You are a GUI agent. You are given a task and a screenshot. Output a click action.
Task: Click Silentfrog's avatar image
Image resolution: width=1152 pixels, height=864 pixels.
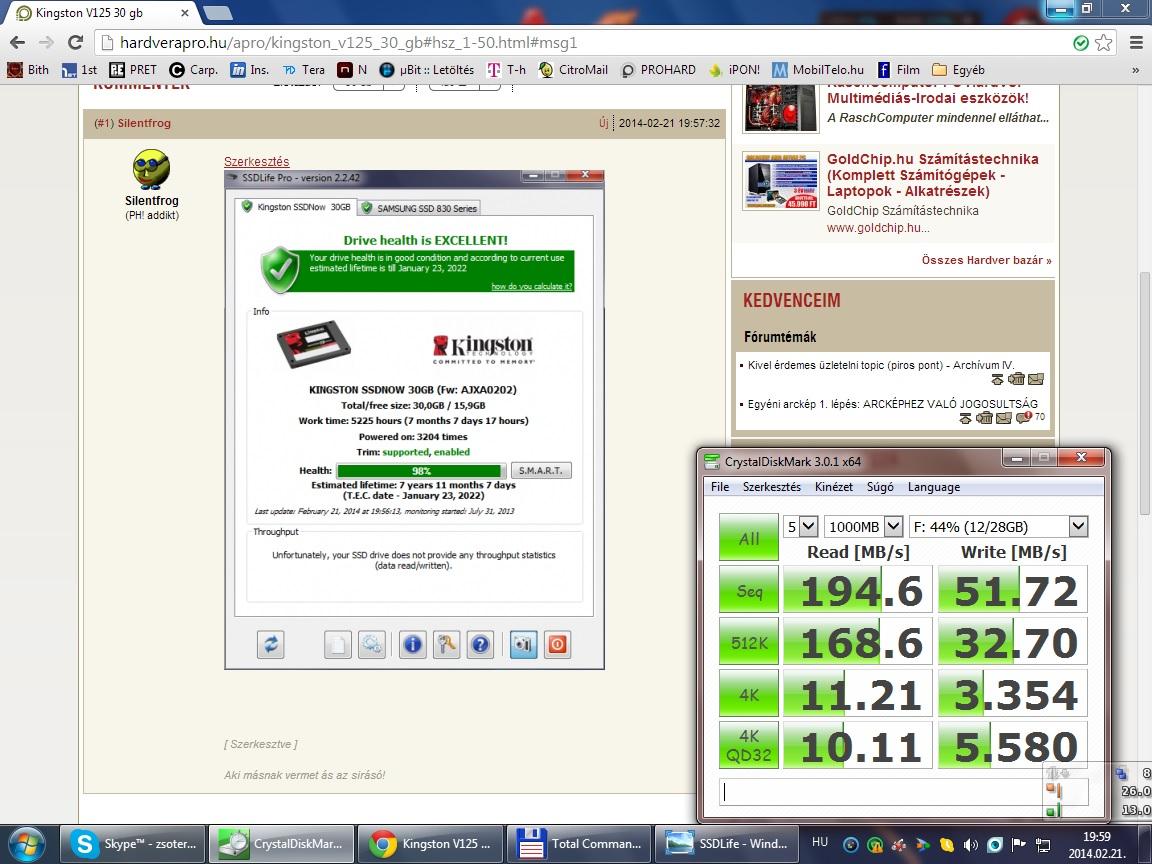click(x=151, y=170)
